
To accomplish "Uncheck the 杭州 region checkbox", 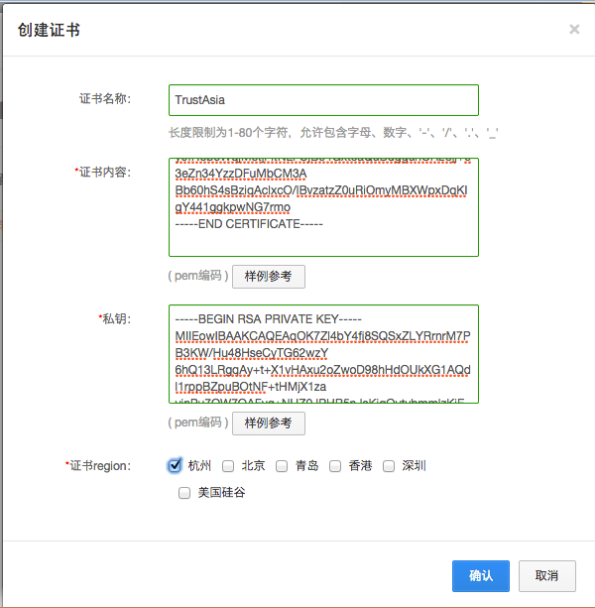I will [175, 465].
